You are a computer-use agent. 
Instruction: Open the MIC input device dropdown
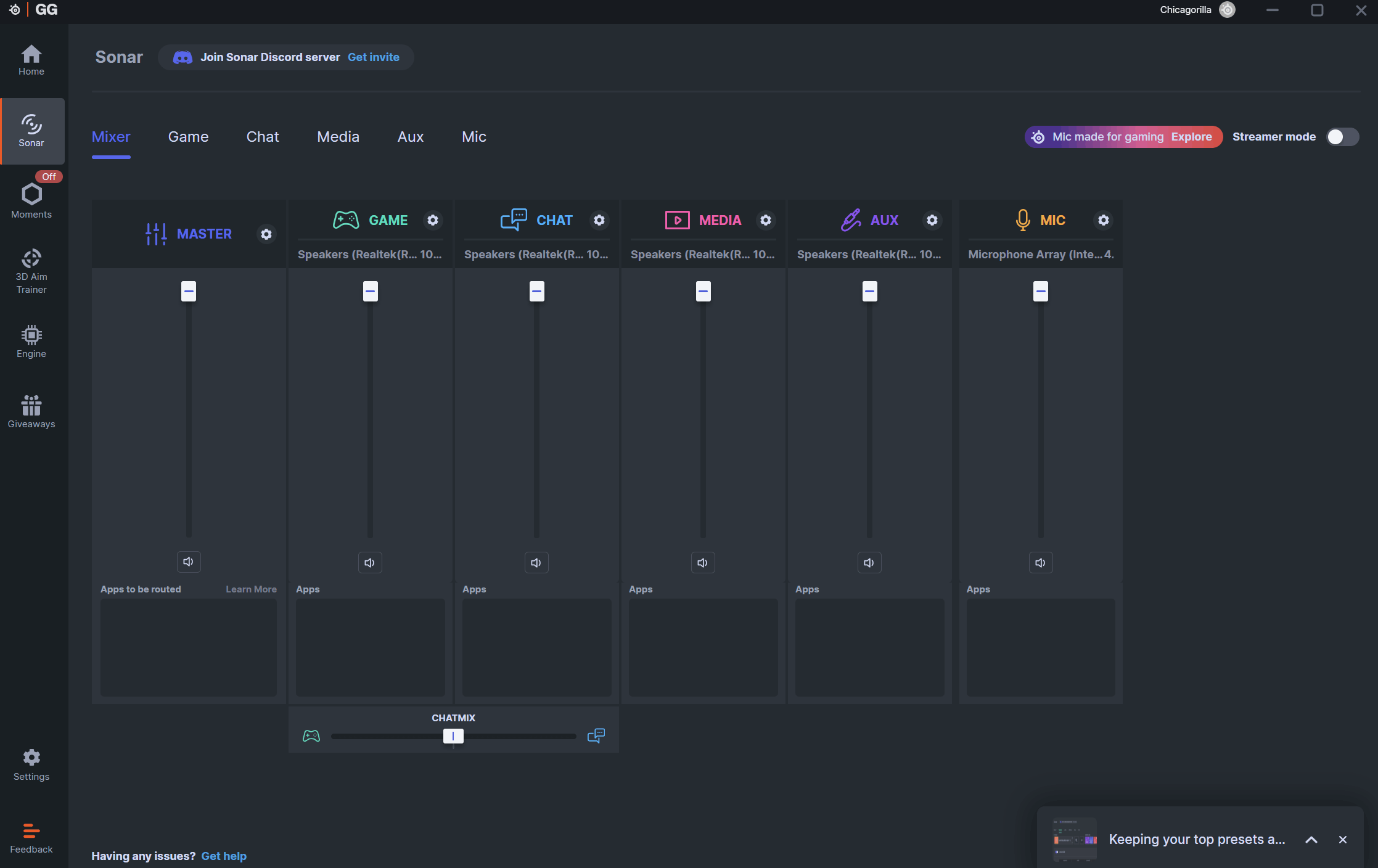tap(1041, 255)
